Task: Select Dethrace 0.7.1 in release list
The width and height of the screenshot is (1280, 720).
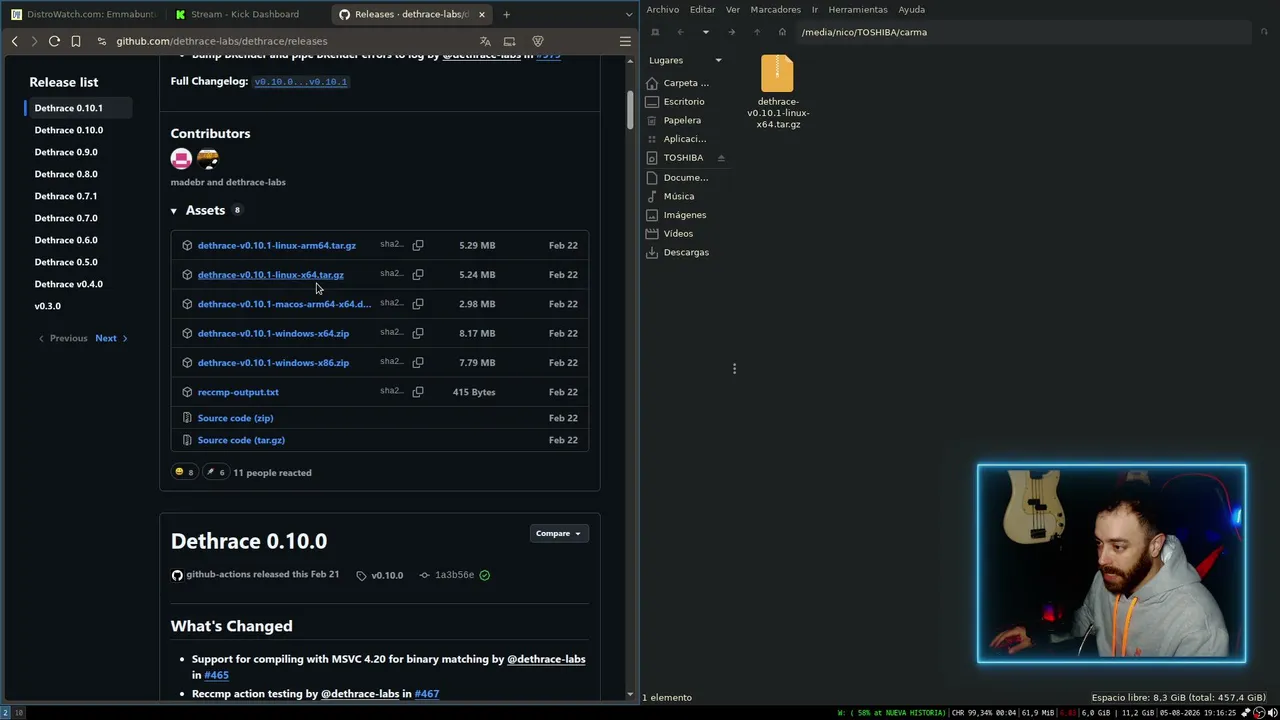Action: point(66,196)
